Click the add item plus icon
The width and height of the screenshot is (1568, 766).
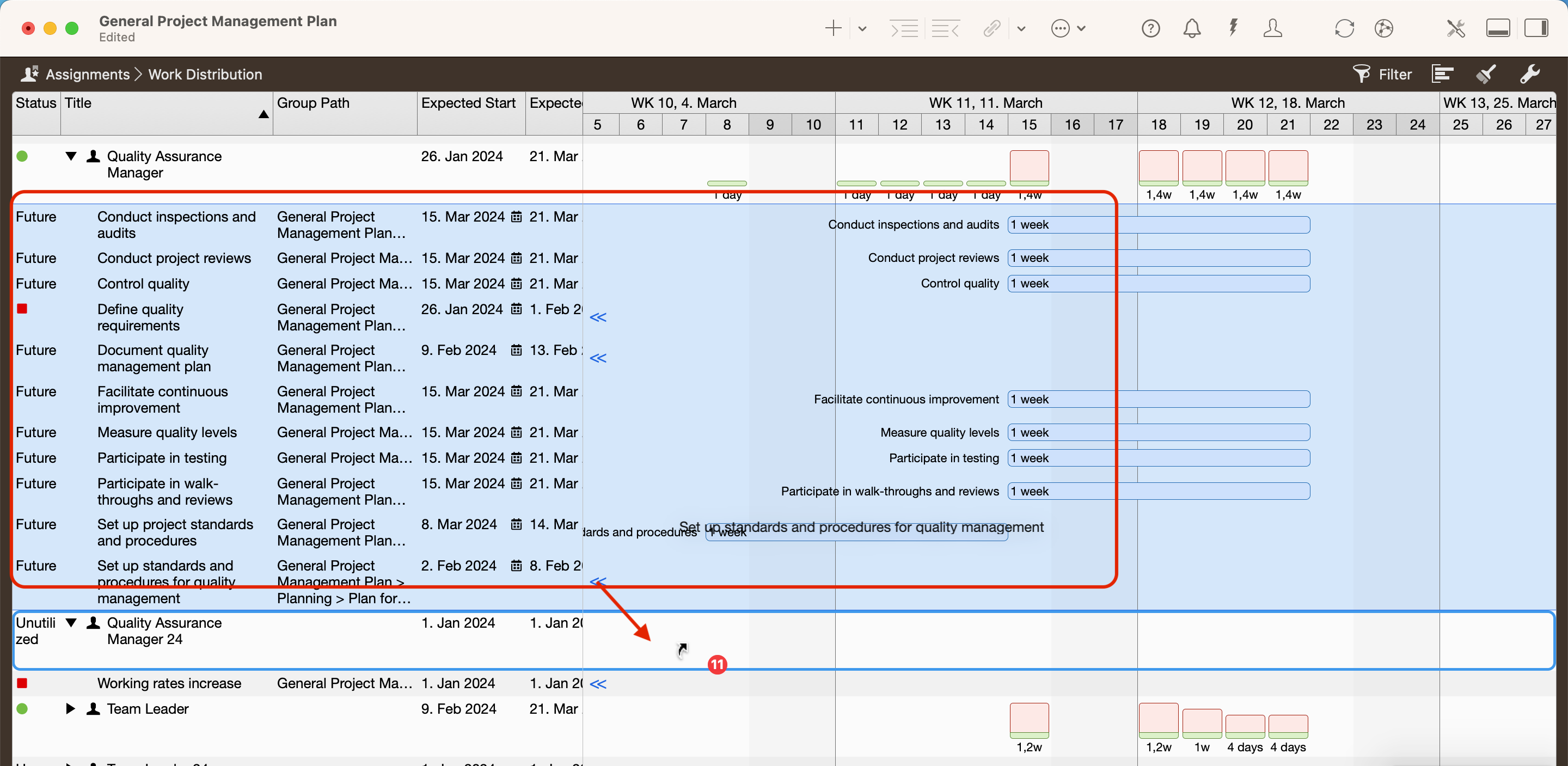pyautogui.click(x=832, y=29)
